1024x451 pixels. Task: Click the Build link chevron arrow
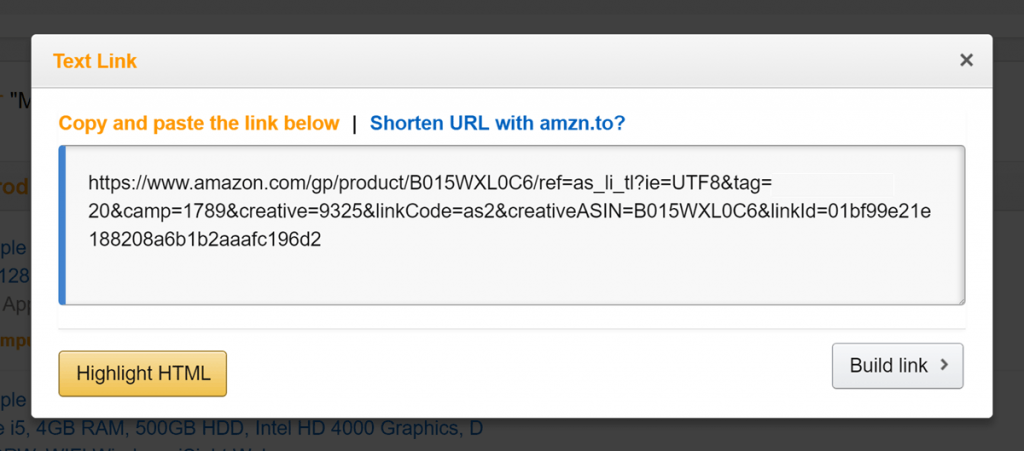(x=945, y=366)
